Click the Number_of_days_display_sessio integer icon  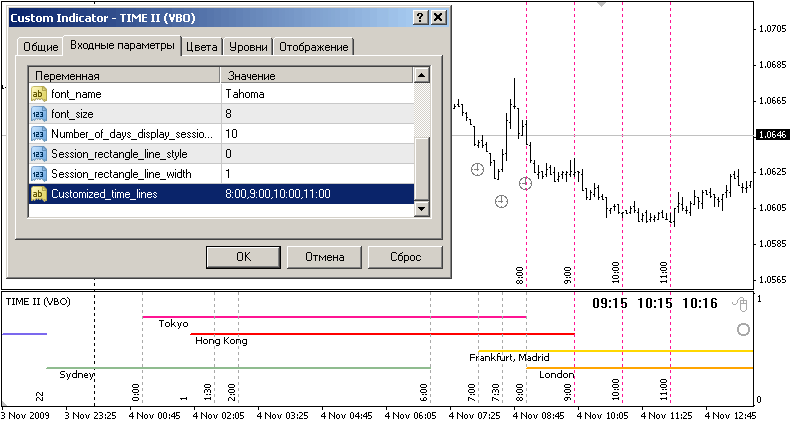tap(39, 134)
